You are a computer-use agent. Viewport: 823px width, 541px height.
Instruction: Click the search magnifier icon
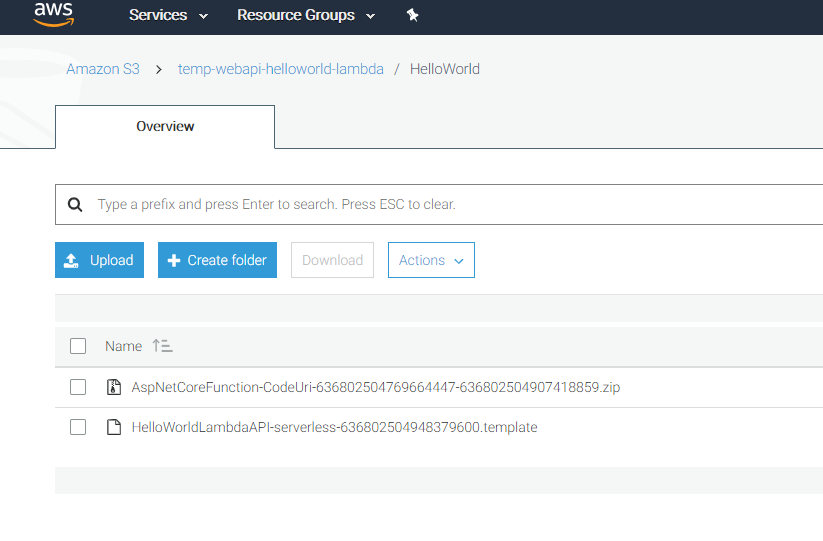point(75,205)
